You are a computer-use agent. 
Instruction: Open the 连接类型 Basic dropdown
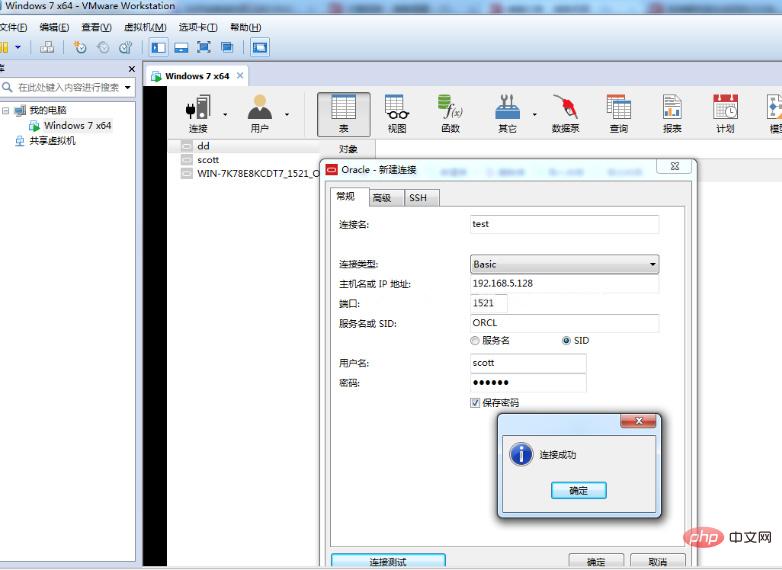click(565, 264)
